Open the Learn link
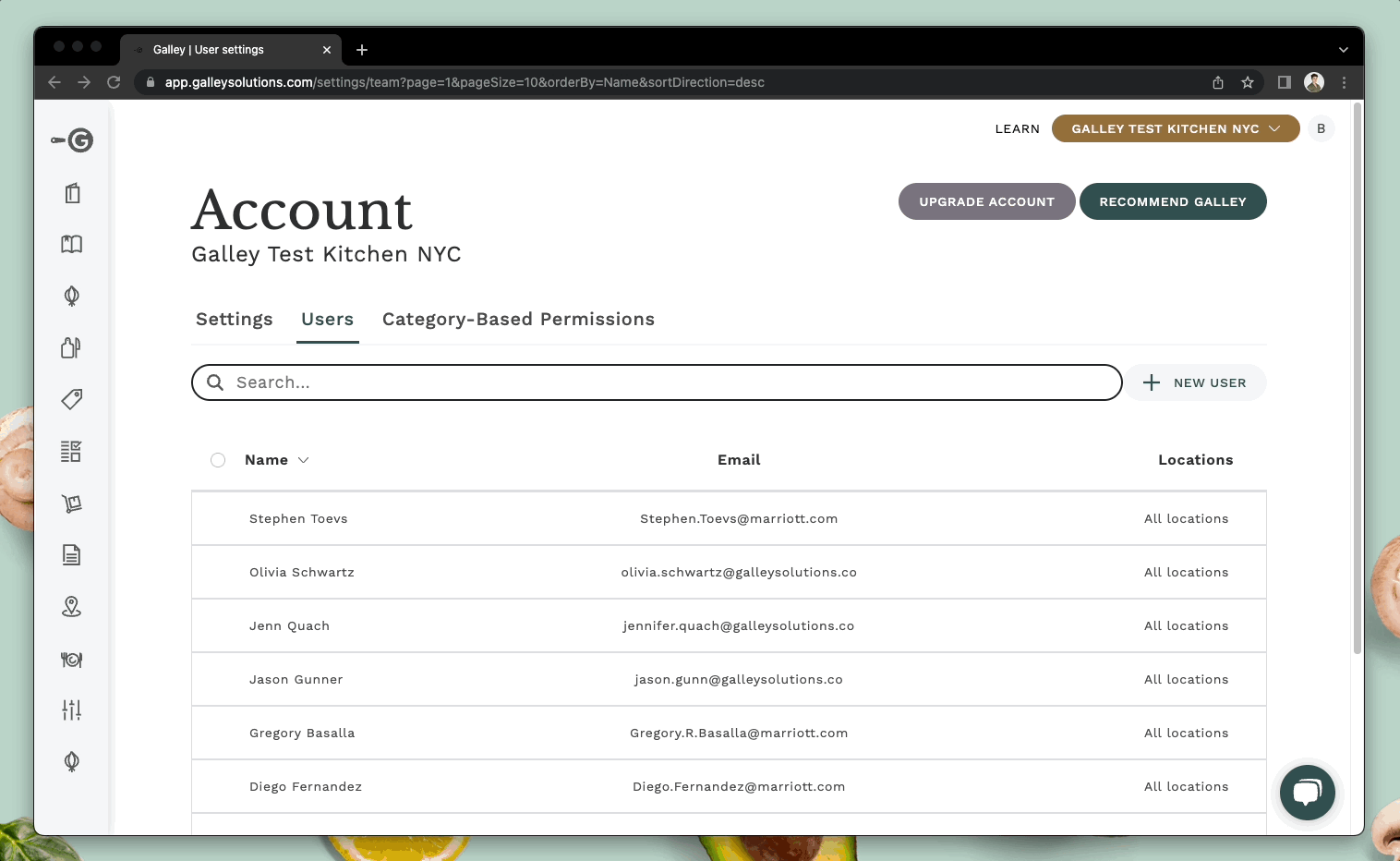 point(1018,128)
